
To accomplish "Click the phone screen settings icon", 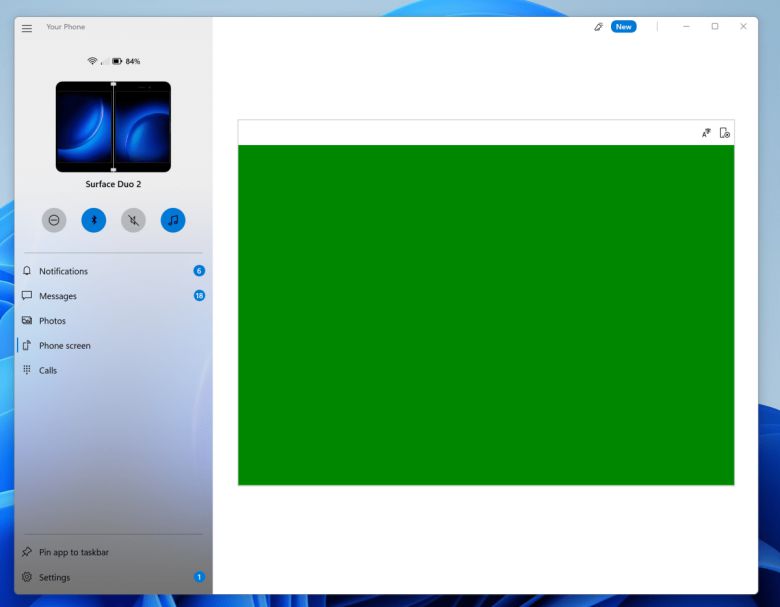I will coord(724,133).
